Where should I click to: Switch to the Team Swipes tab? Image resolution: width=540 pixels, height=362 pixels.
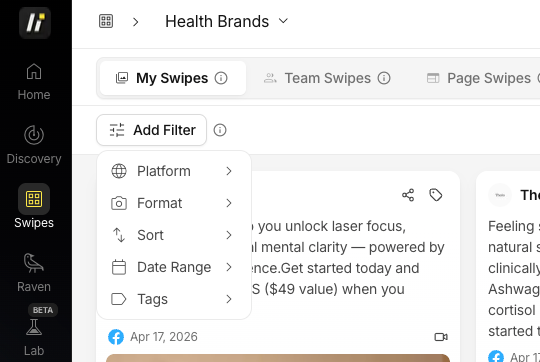(327, 78)
